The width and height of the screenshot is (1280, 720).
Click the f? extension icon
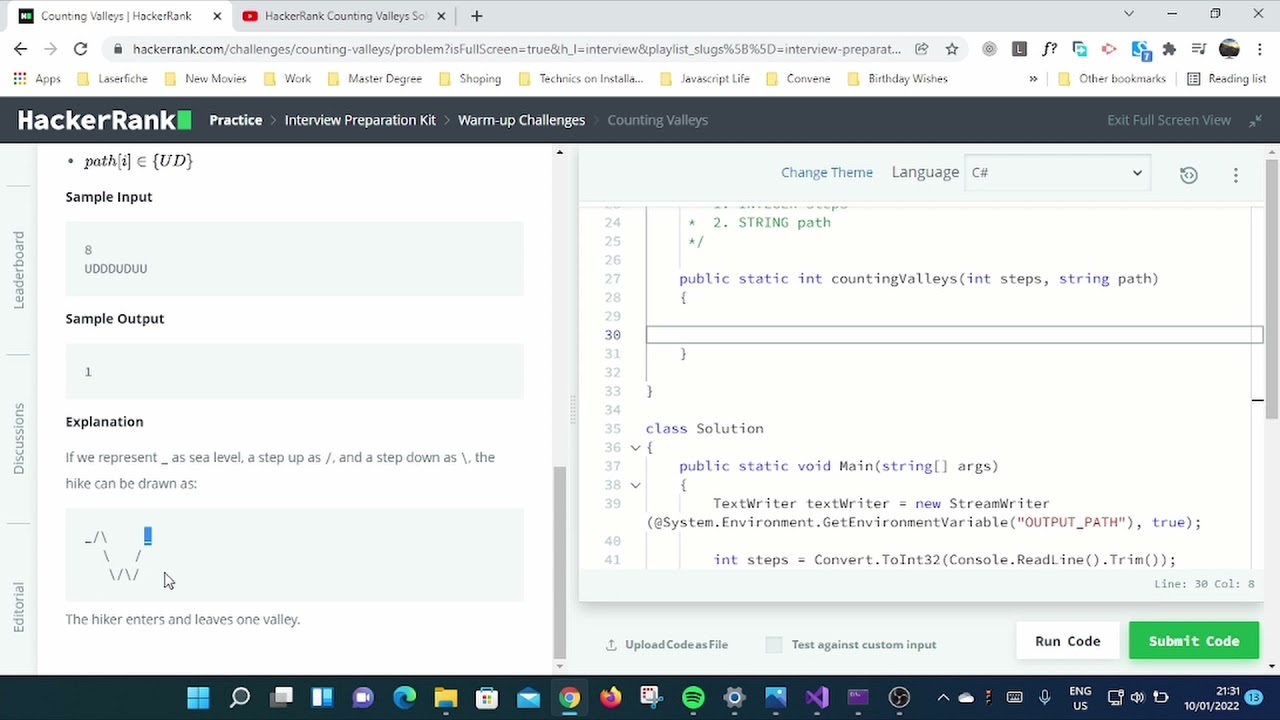click(1049, 49)
